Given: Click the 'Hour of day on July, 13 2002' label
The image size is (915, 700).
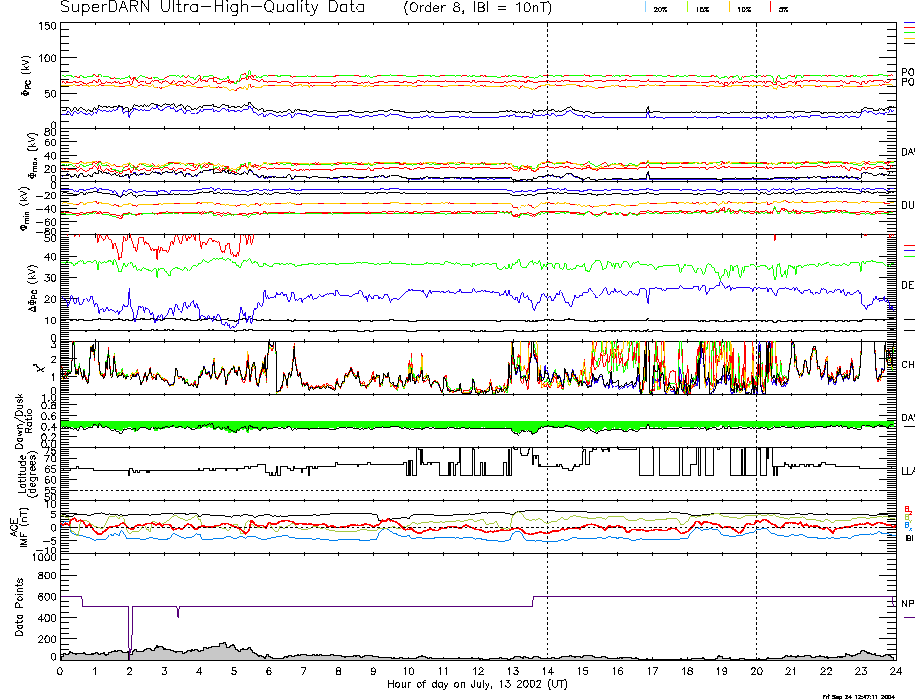Looking at the screenshot, I should click(478, 685).
